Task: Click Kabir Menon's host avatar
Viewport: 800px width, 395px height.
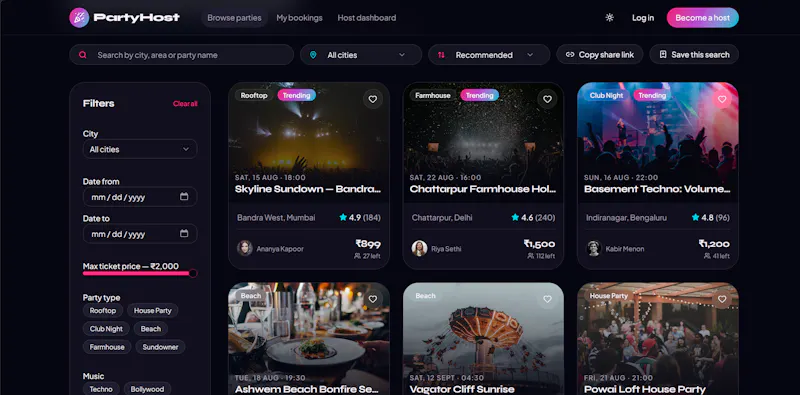Action: (x=594, y=248)
